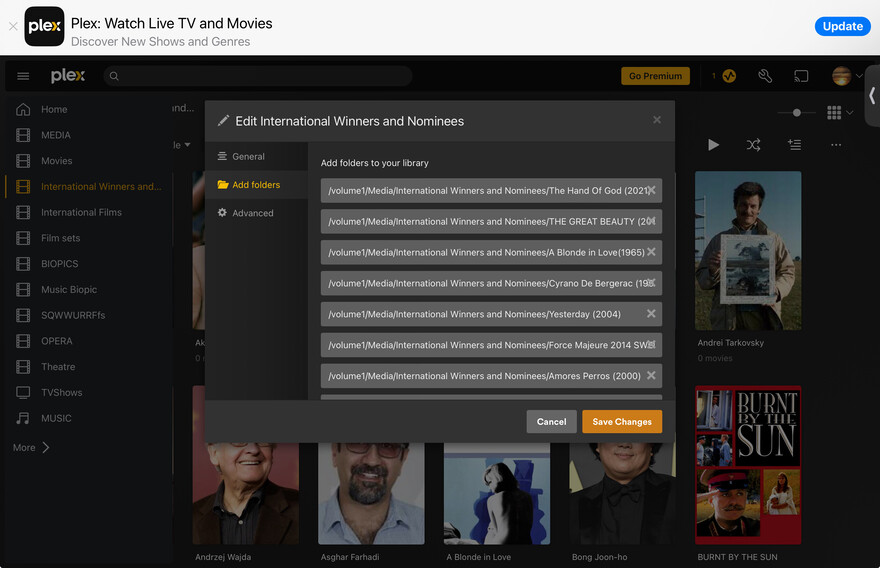Remove Amores Perros (2000) folder
Screen dimensions: 880x568
(x=651, y=375)
